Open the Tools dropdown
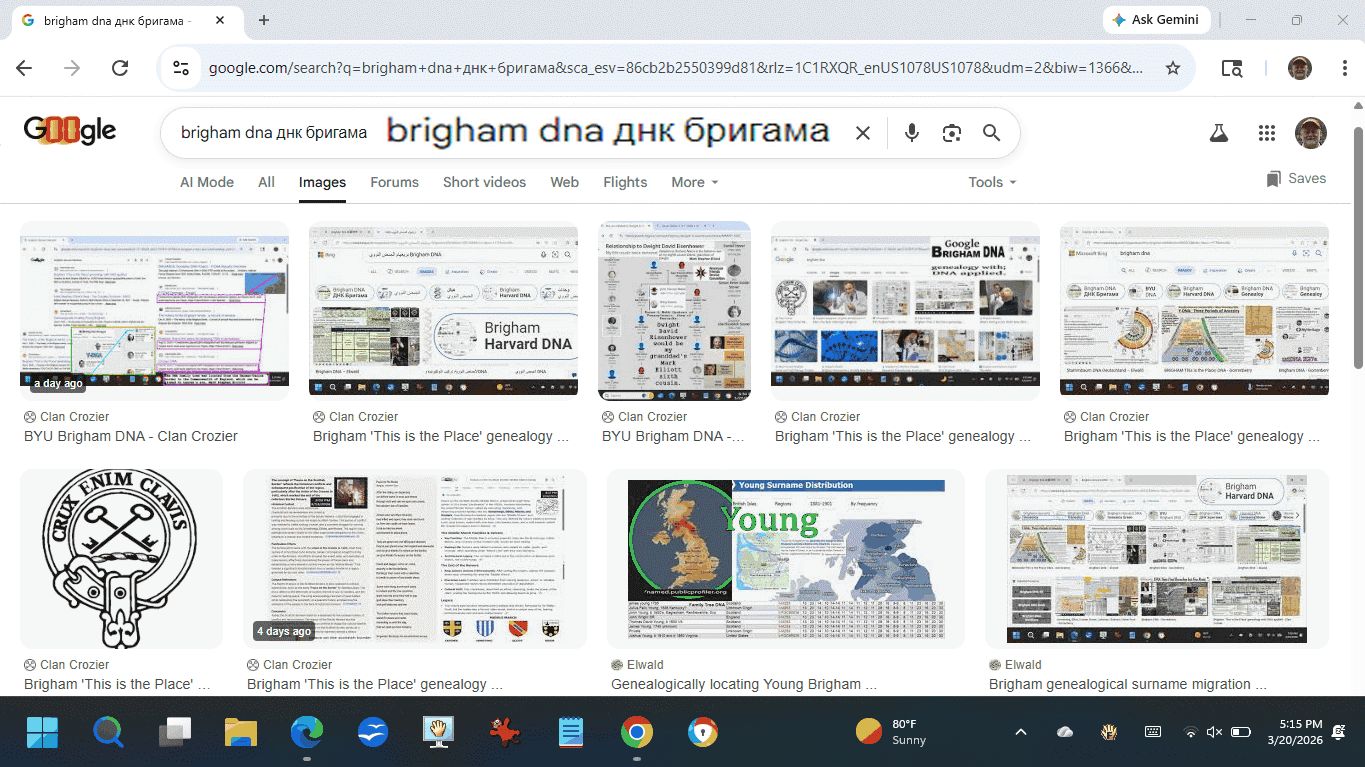Image resolution: width=1365 pixels, height=767 pixels. [991, 182]
